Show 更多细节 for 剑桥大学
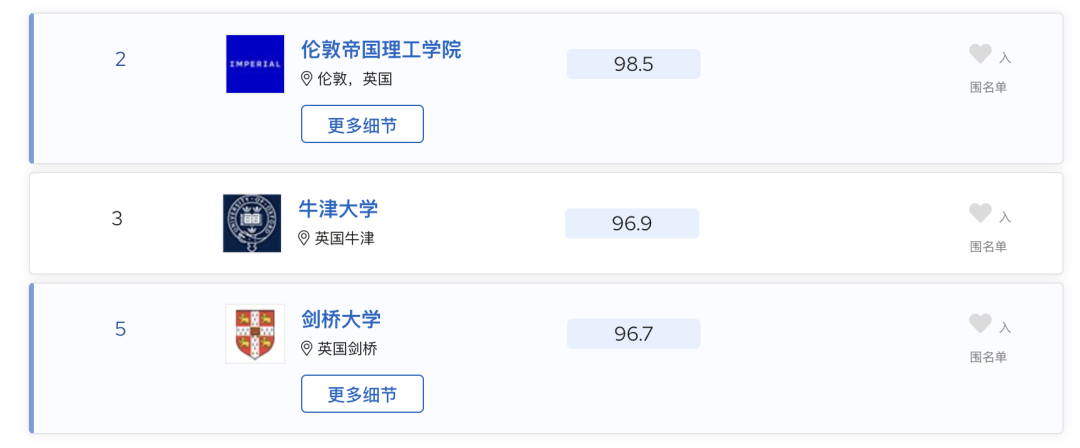Image resolution: width=1080 pixels, height=448 pixels. pyautogui.click(x=362, y=394)
